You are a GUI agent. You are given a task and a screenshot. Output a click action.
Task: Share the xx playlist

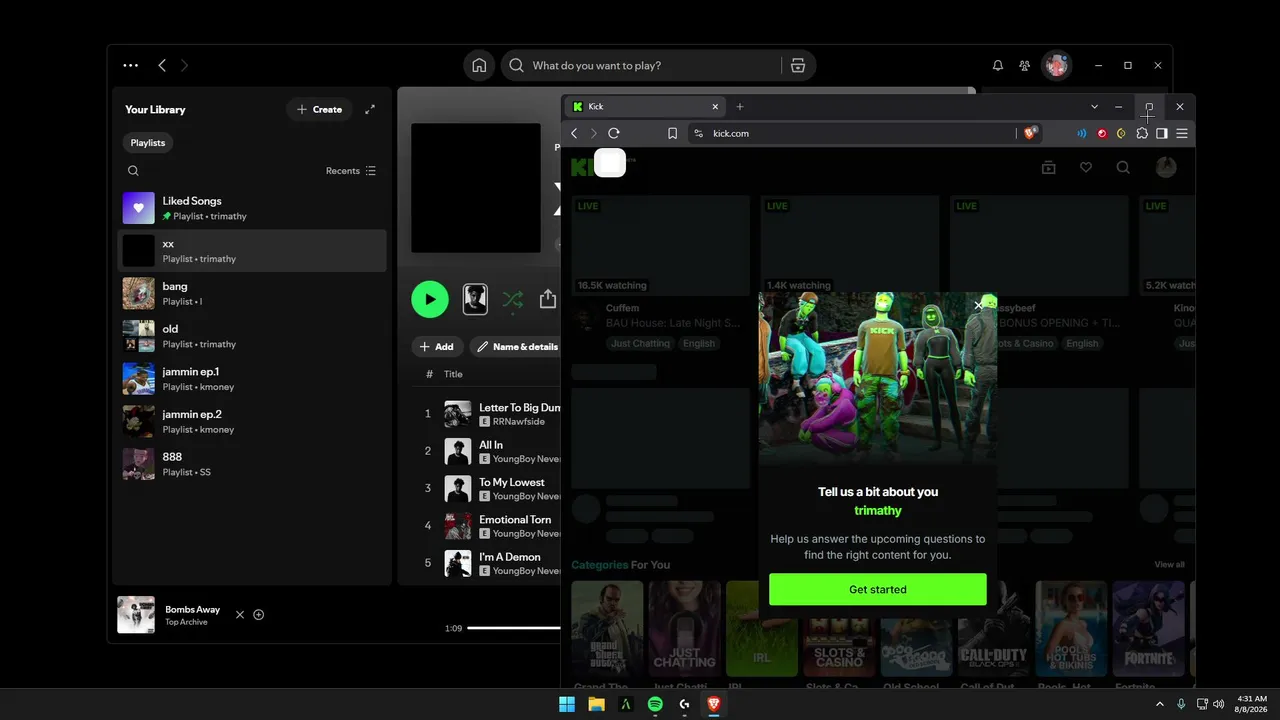click(x=548, y=299)
